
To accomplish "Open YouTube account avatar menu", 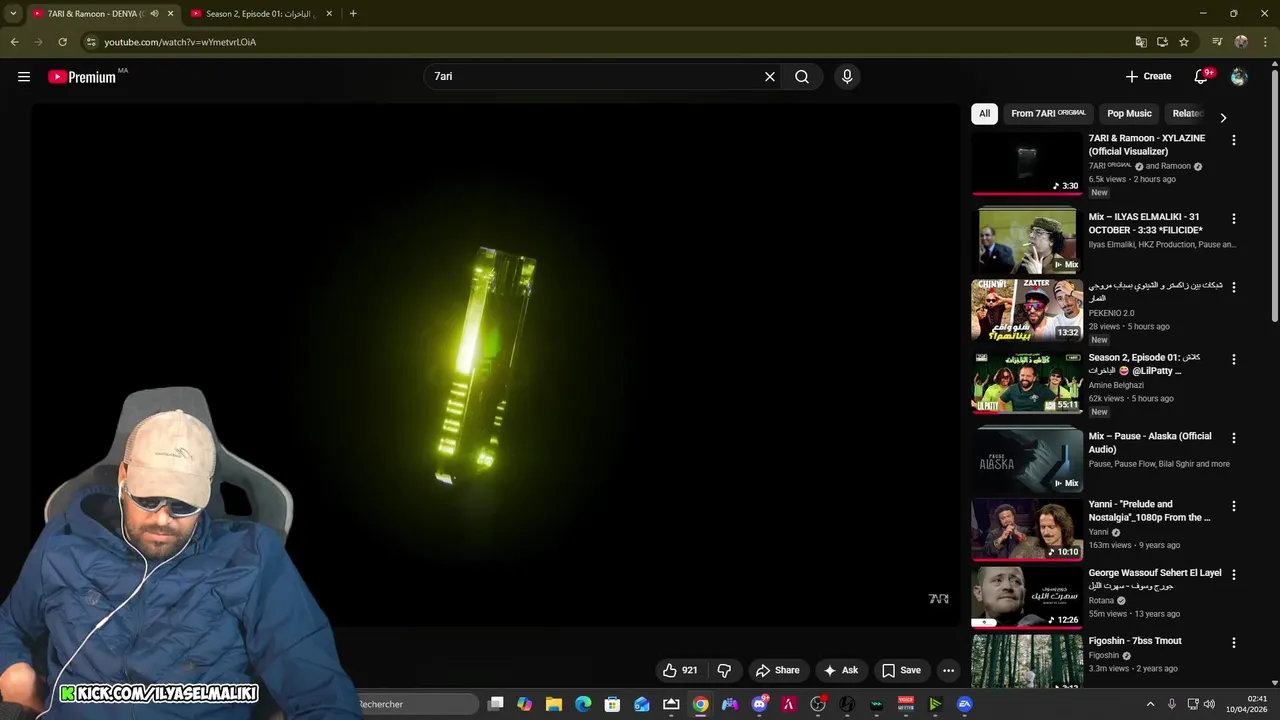I will (1239, 77).
